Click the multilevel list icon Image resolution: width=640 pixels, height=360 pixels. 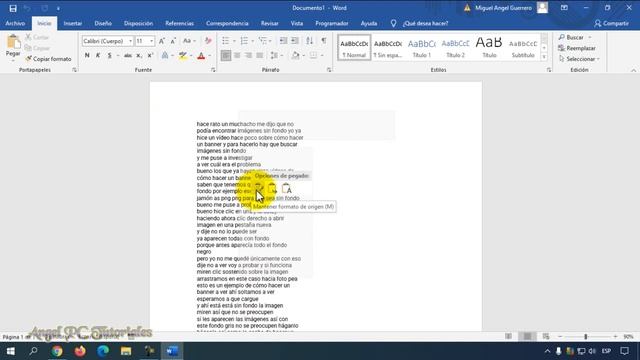(262, 41)
